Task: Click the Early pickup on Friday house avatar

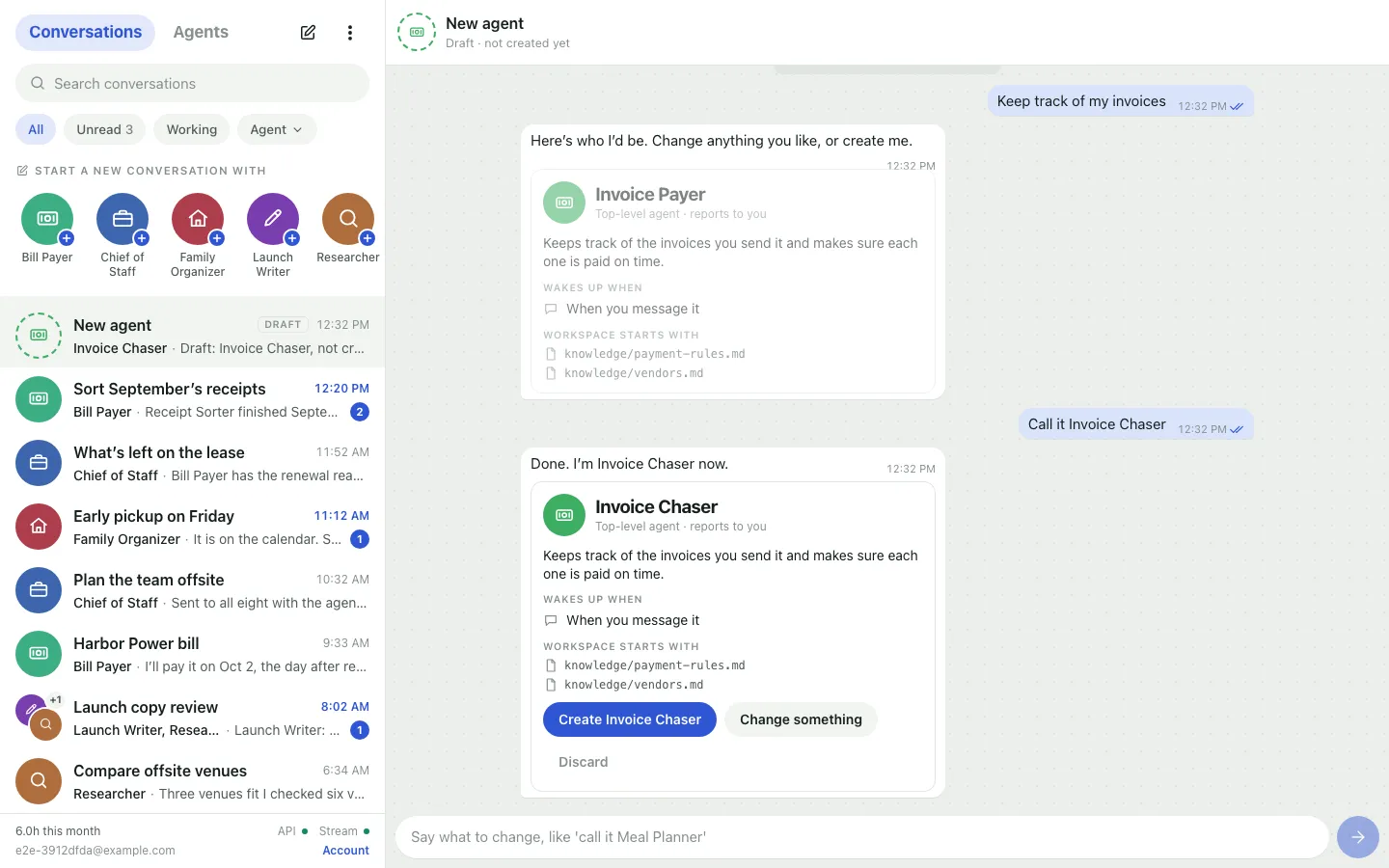Action: coord(39,527)
